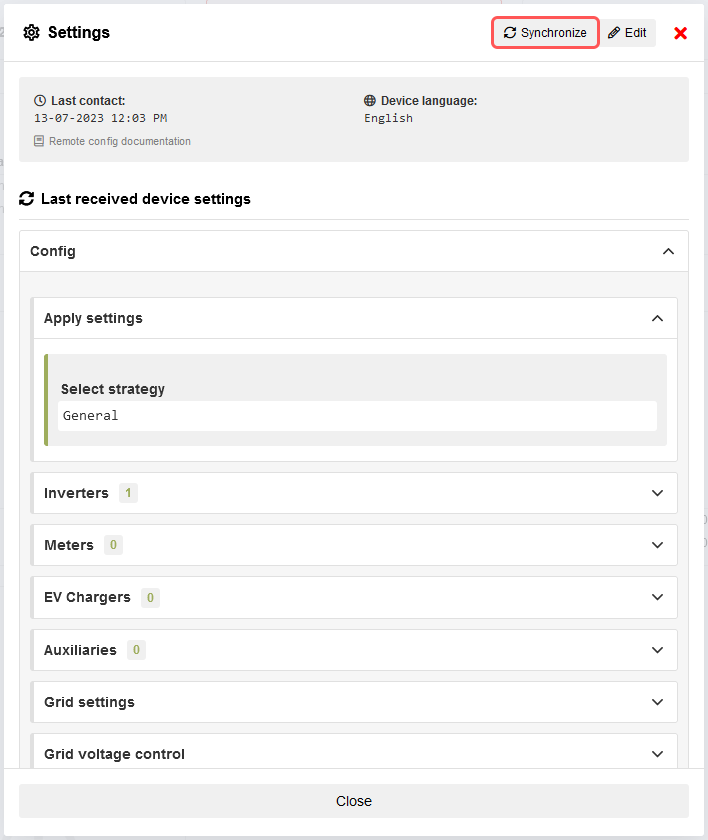This screenshot has width=708, height=840.
Task: Open the Remote config documentation link
Action: [119, 142]
